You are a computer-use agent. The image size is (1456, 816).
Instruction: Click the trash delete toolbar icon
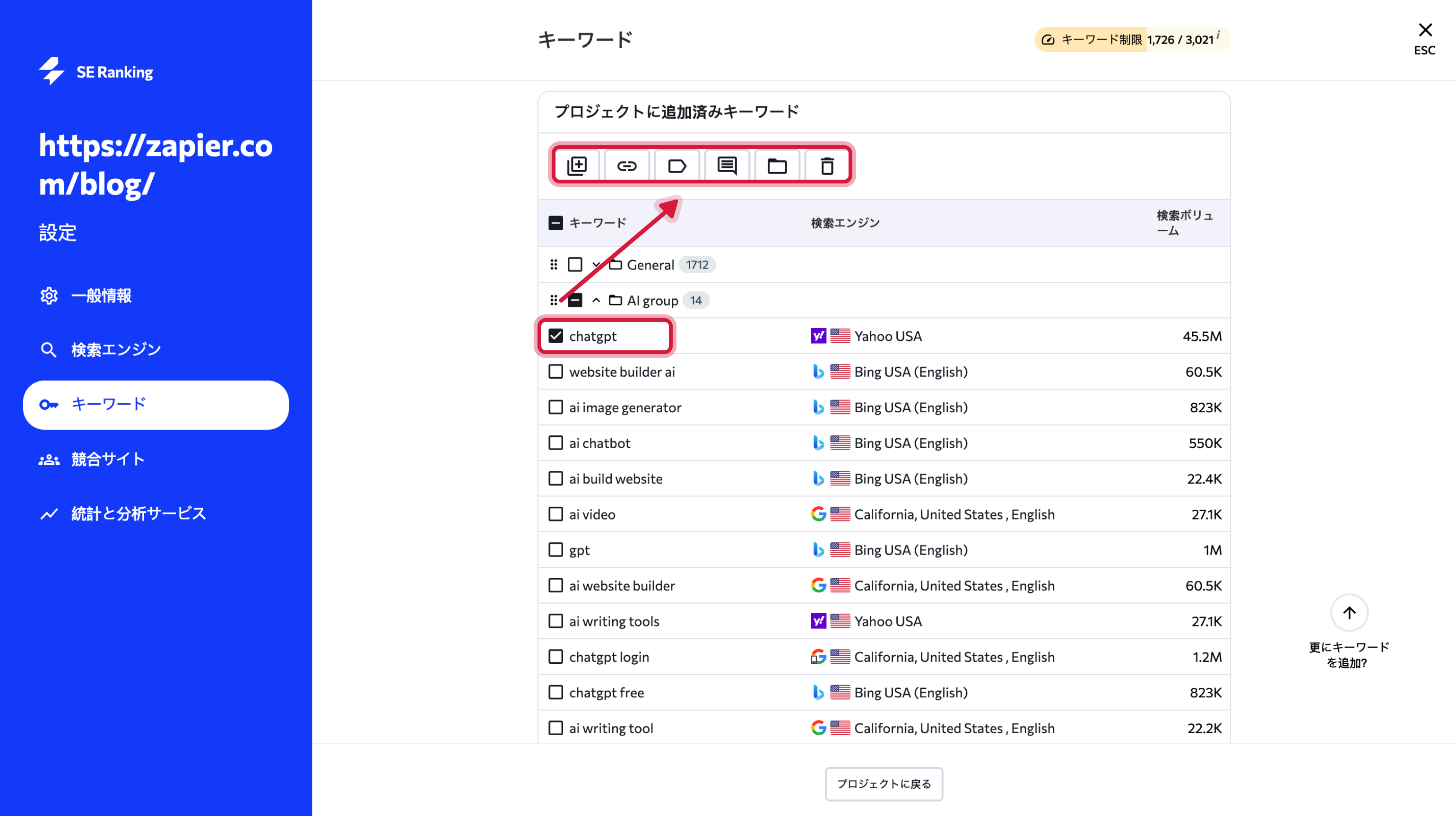tap(827, 165)
